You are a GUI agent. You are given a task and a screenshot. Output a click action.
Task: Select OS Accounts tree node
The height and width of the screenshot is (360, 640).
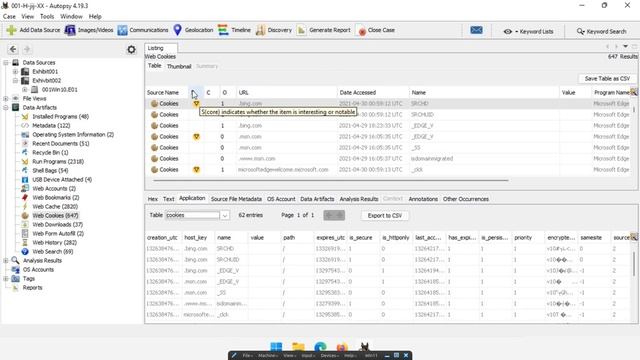point(38,270)
